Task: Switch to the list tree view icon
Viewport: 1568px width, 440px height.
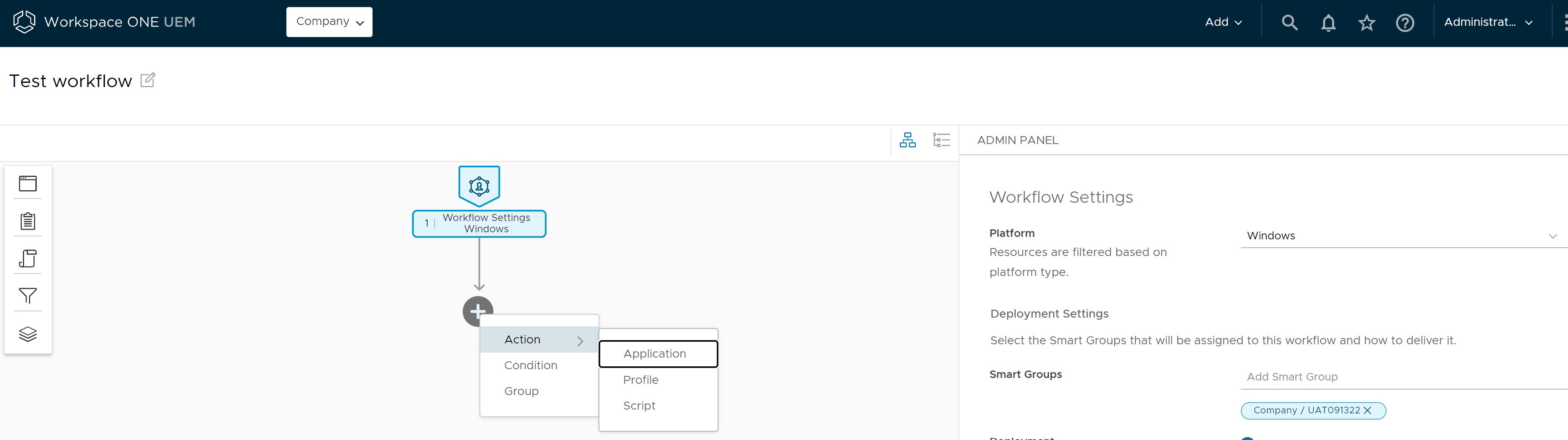Action: [x=941, y=140]
